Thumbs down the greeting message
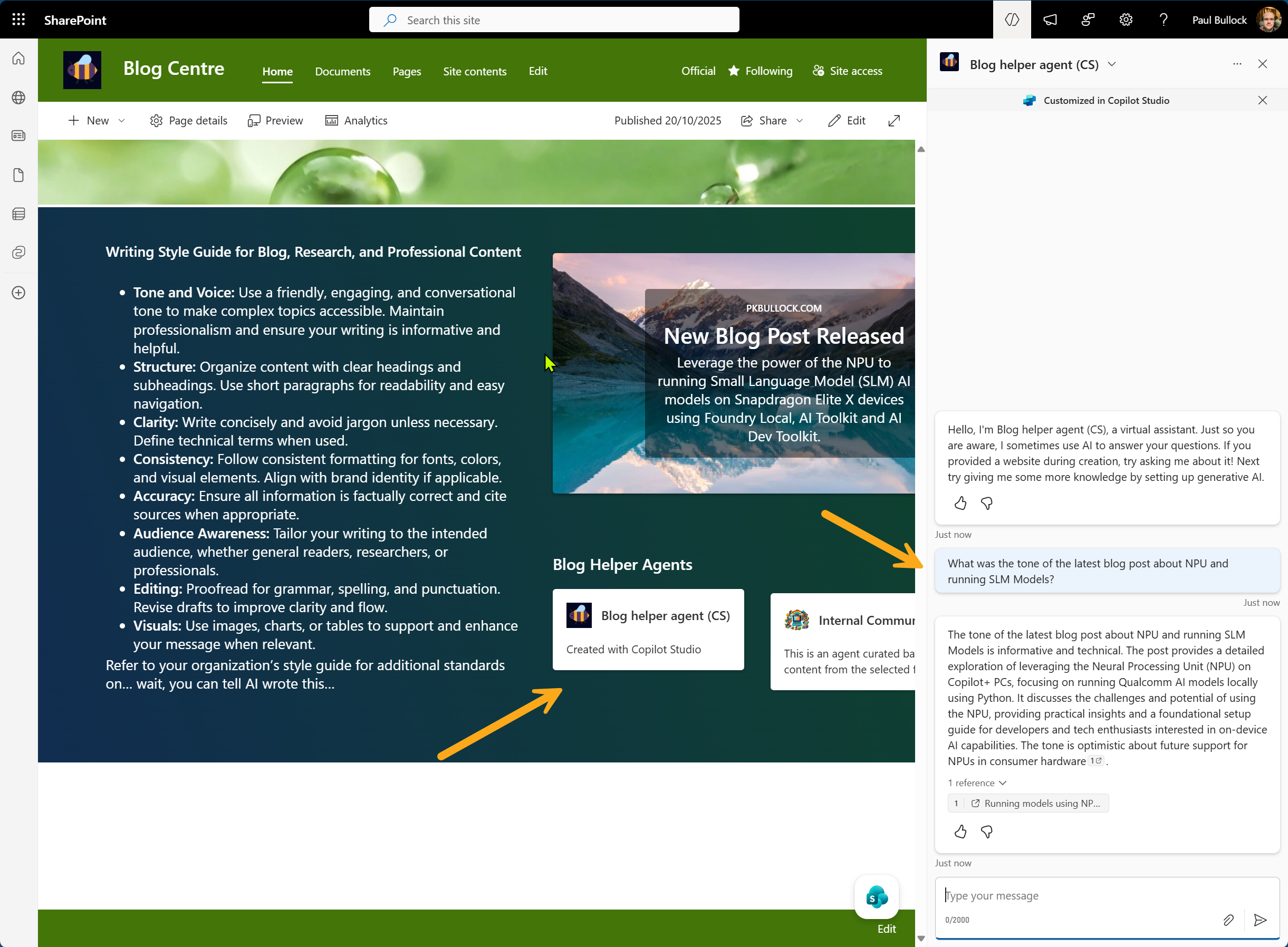 [986, 504]
